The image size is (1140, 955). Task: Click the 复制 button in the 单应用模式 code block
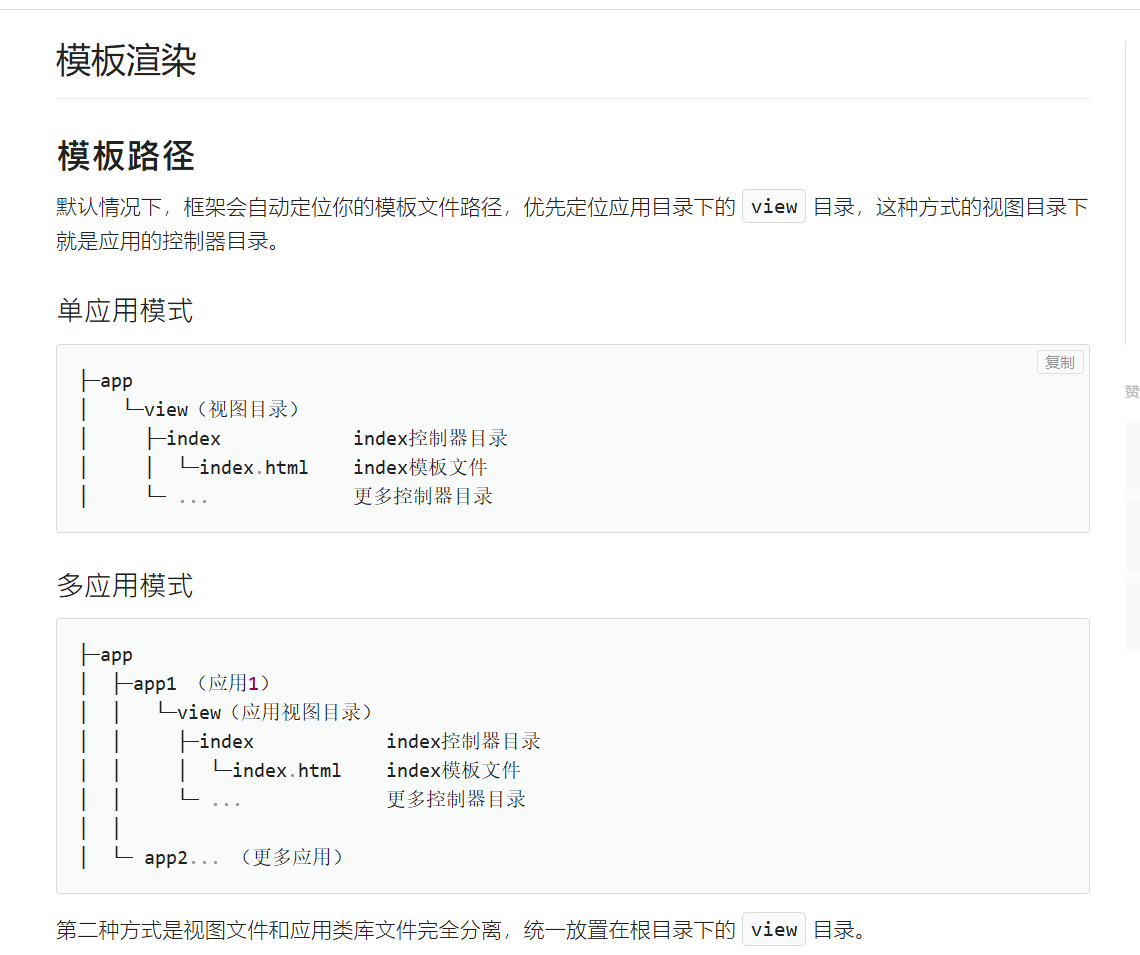[1060, 362]
